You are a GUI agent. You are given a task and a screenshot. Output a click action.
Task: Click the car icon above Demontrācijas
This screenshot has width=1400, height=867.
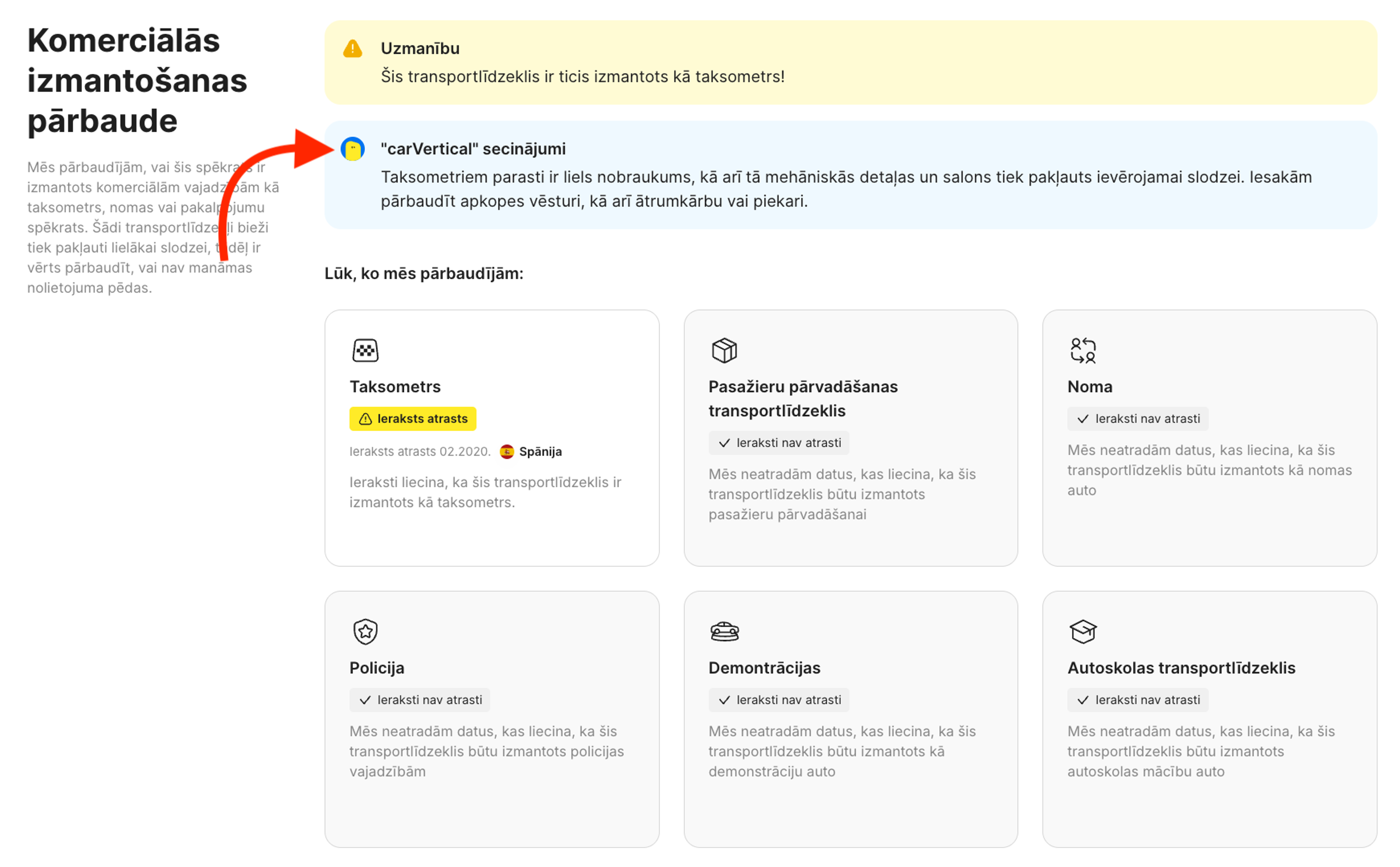coord(724,631)
